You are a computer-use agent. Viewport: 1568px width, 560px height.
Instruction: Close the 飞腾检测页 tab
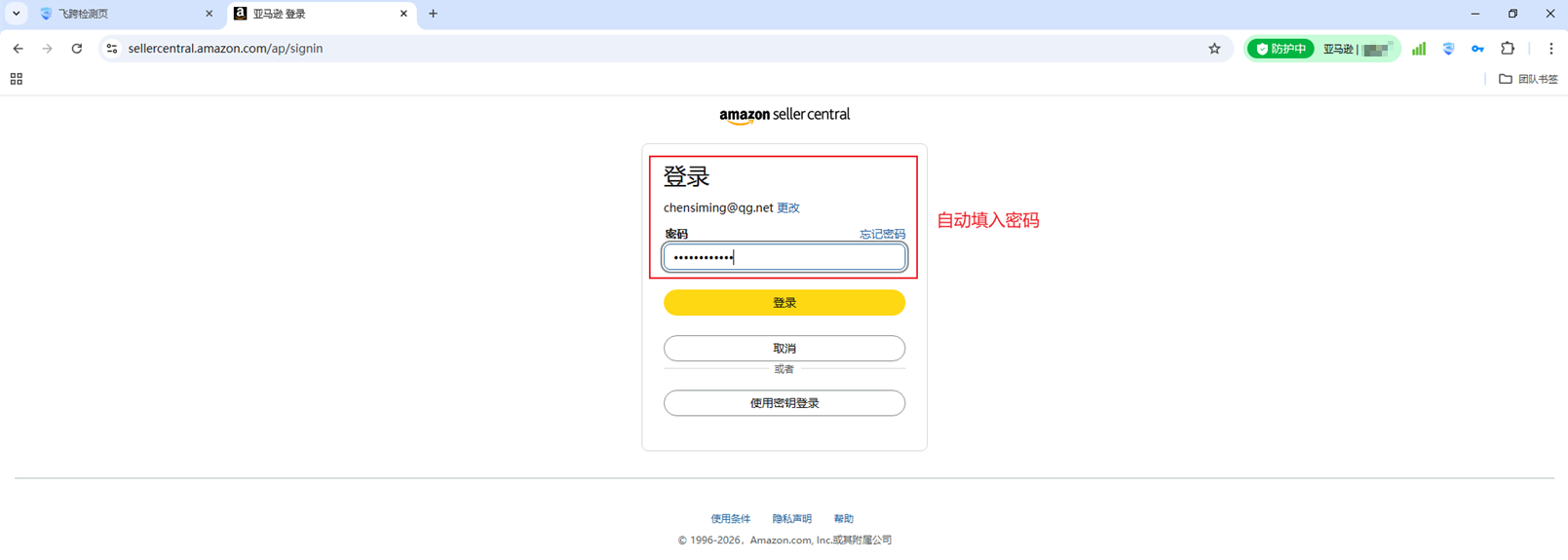209,14
